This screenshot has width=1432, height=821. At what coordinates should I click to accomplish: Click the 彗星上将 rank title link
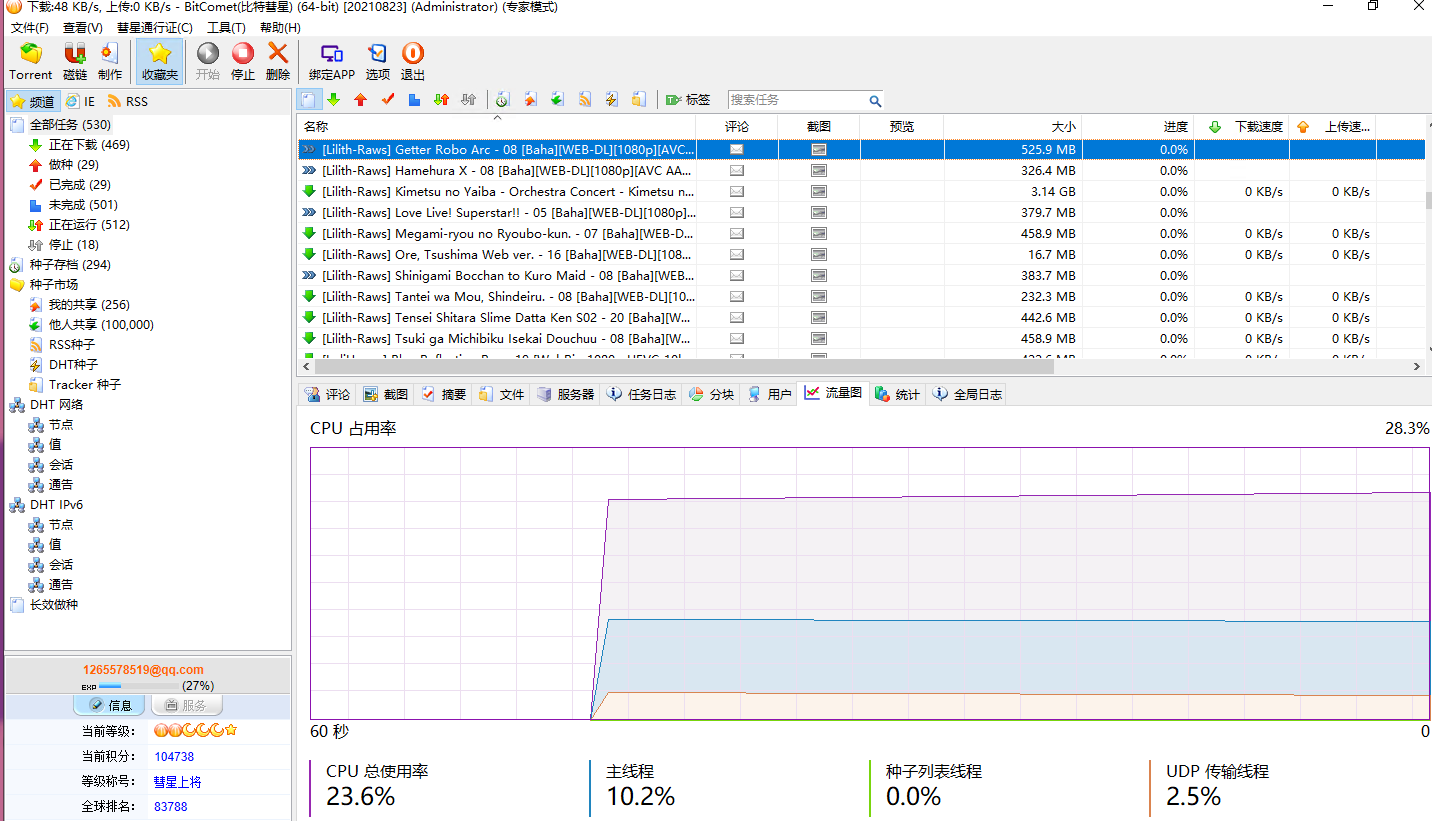click(x=178, y=782)
